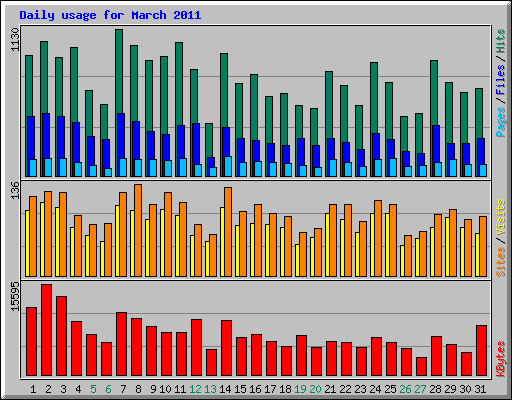Image resolution: width=512 pixels, height=400 pixels.
Task: Click day 1 on the x-axis
Action: coord(33,389)
